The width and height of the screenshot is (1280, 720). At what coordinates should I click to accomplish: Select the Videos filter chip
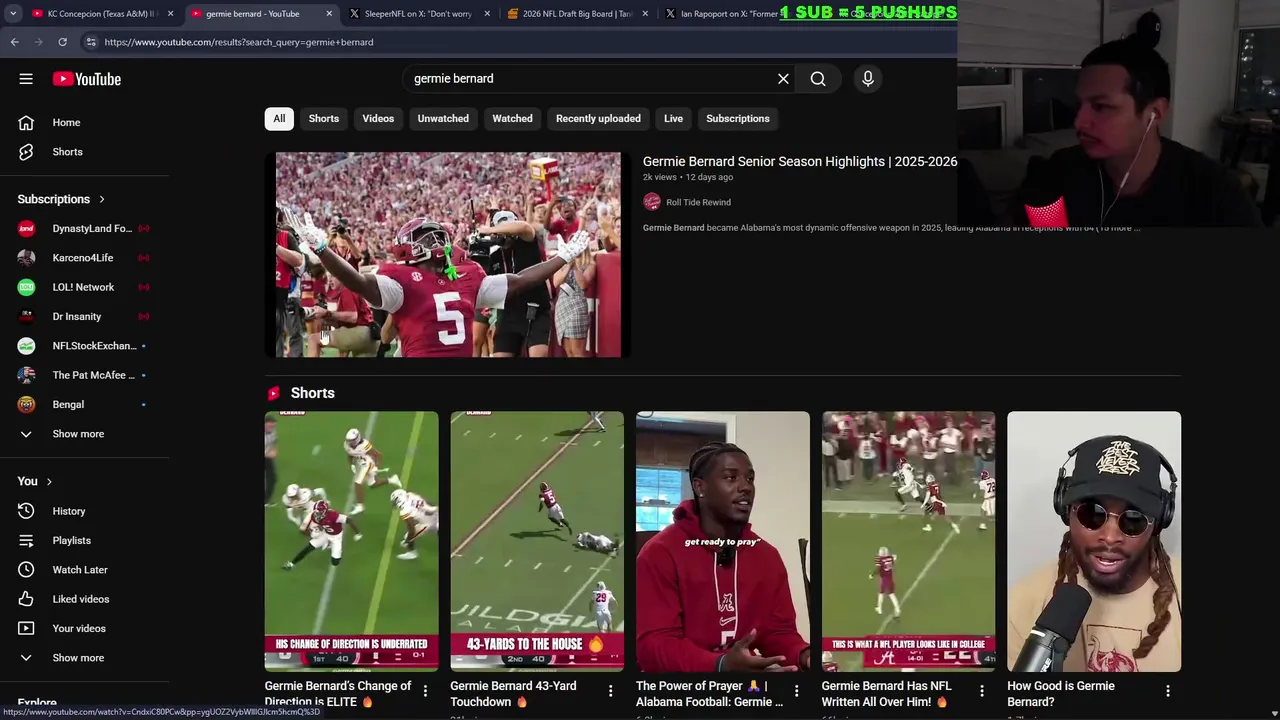(x=378, y=118)
